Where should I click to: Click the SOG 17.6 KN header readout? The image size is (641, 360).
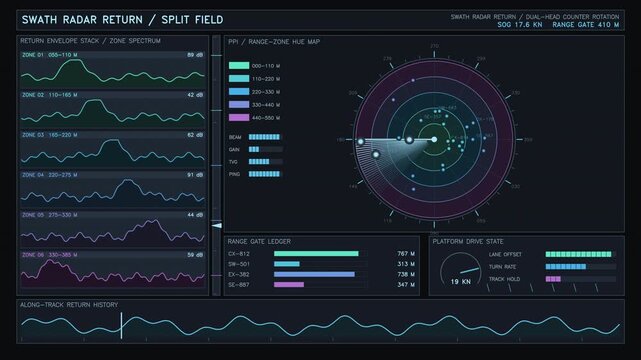tap(520, 25)
